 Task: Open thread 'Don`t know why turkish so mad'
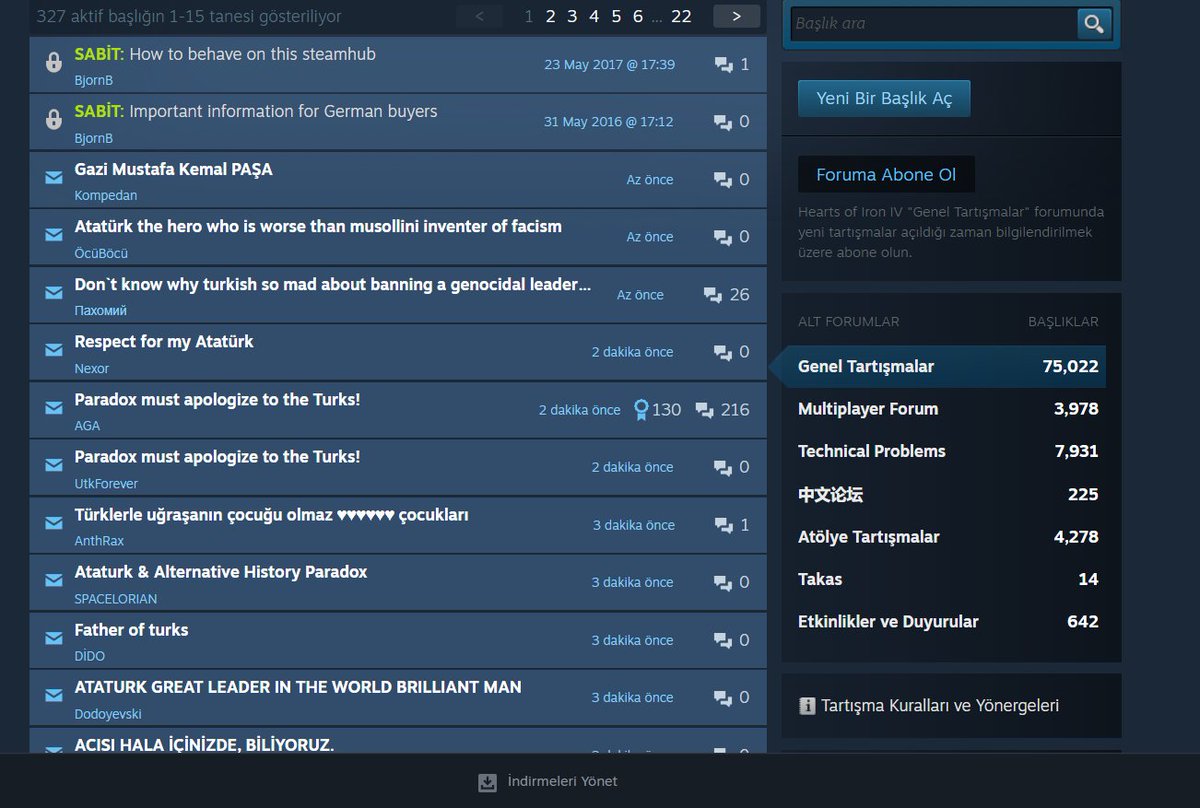[332, 284]
